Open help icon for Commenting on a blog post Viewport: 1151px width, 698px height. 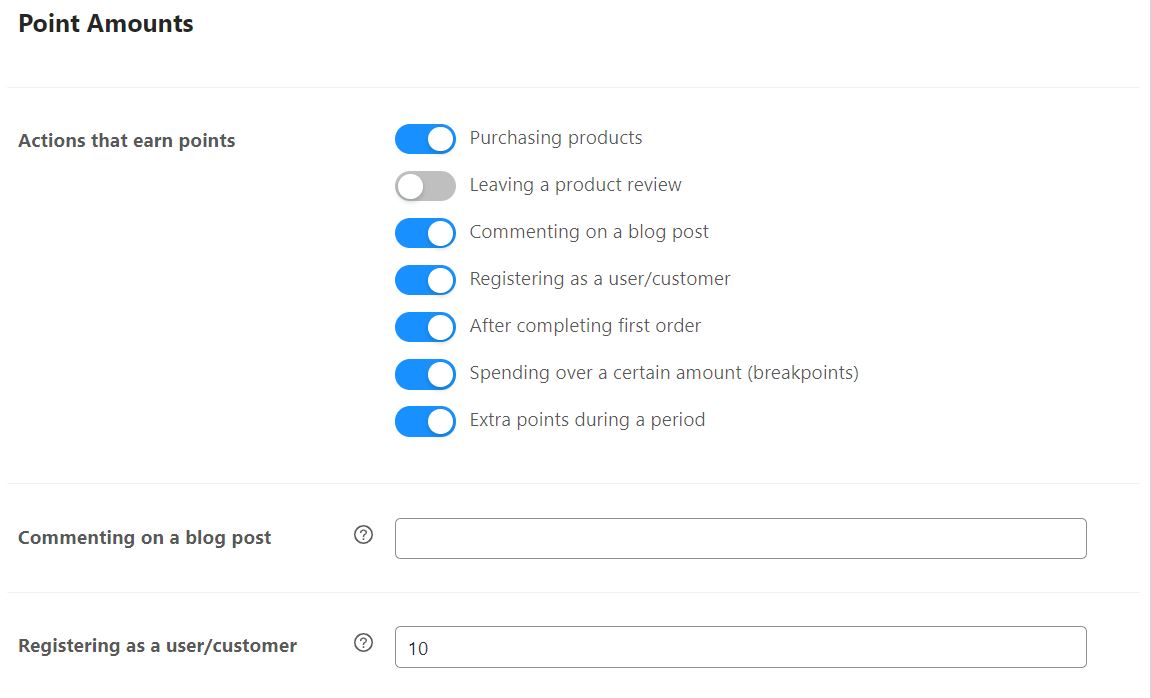coord(364,535)
